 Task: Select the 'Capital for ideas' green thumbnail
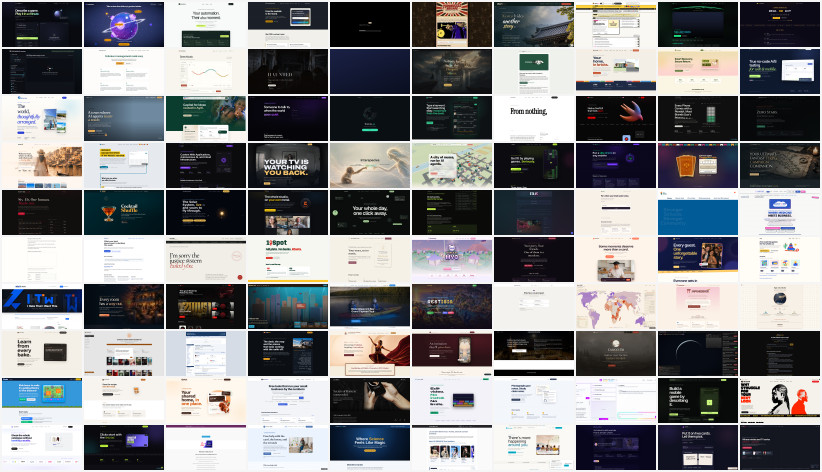pyautogui.click(x=206, y=119)
